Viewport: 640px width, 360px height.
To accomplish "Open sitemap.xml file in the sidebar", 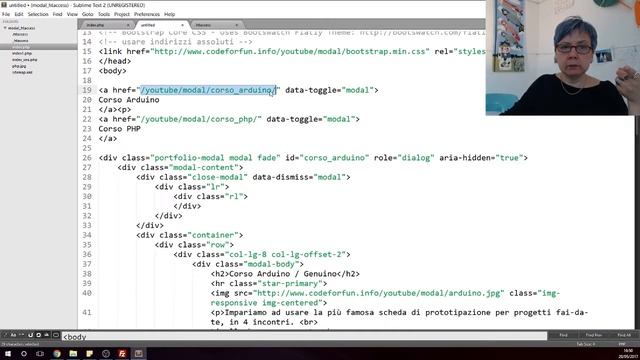I will pyautogui.click(x=22, y=72).
